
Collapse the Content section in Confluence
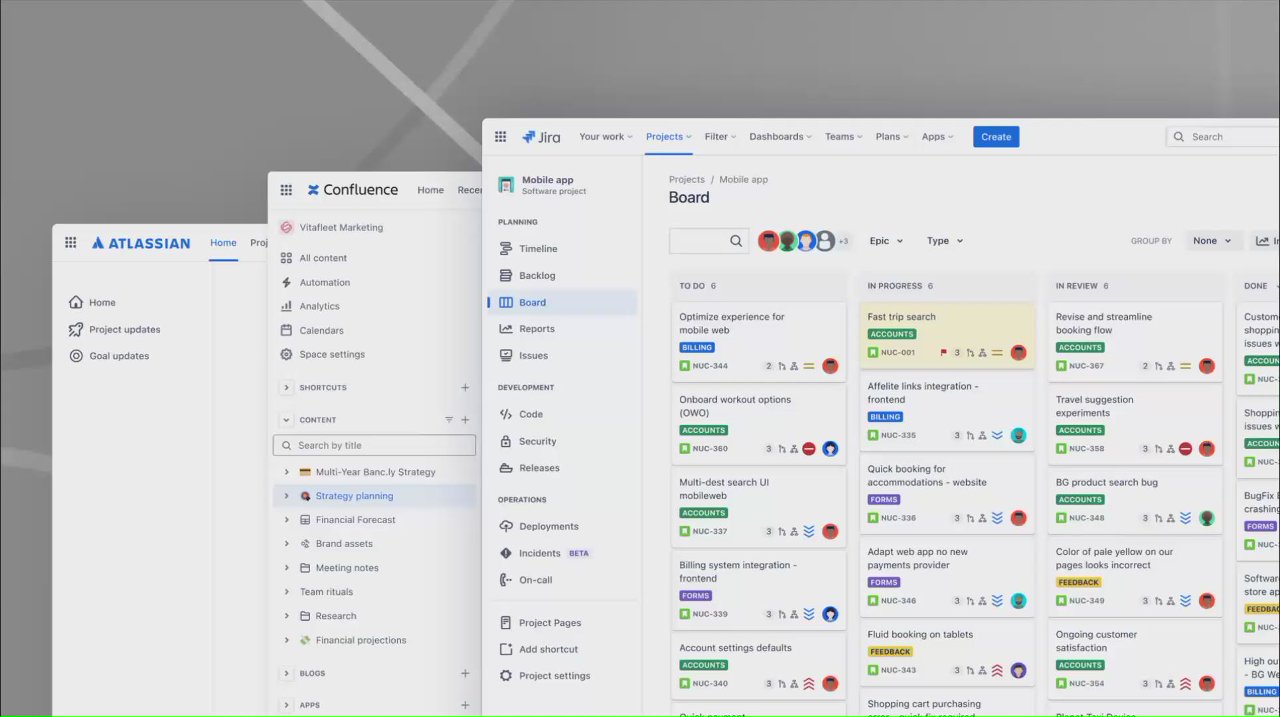287,420
